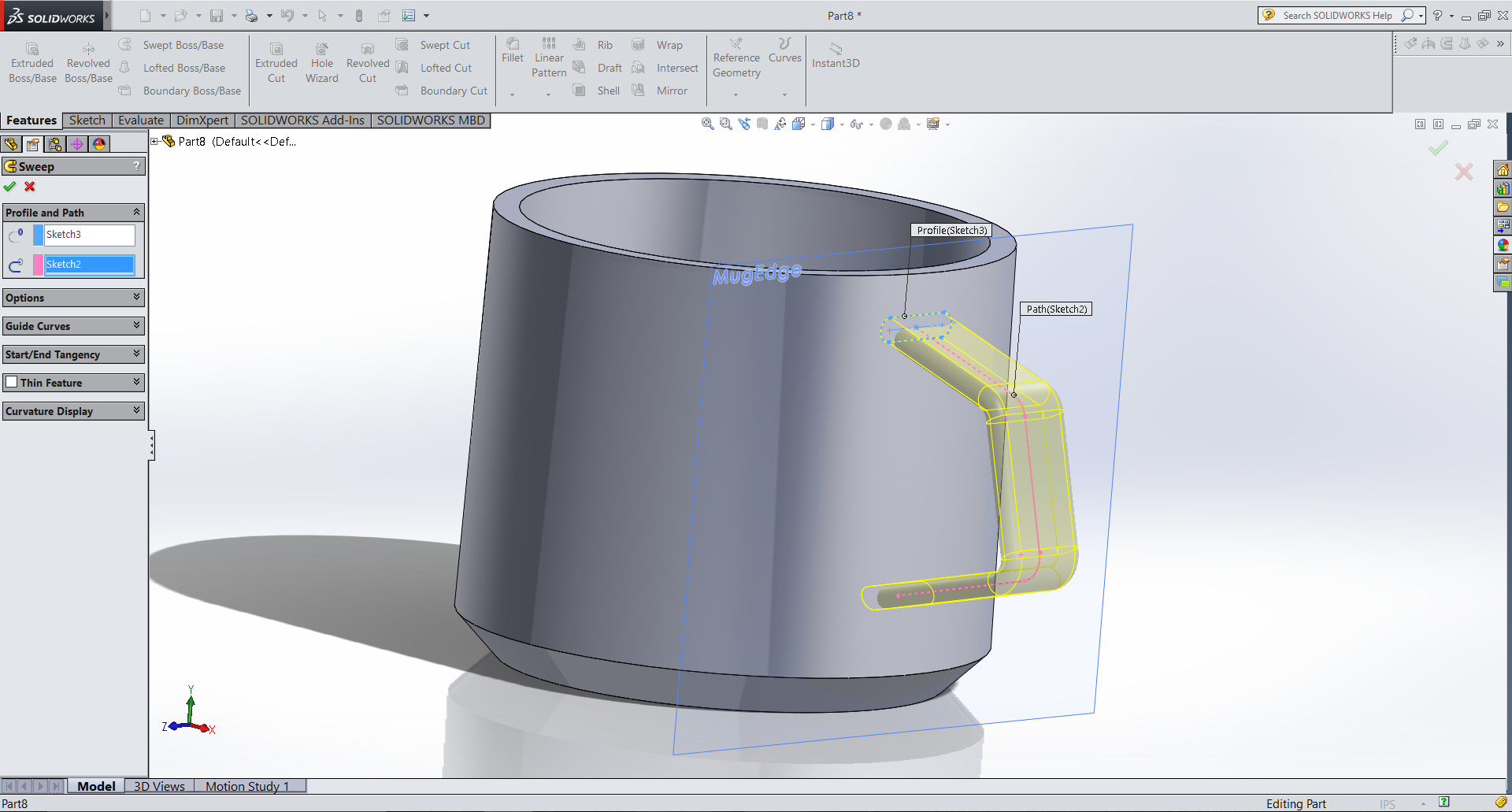Viewport: 1512px width, 812px height.
Task: Switch to the 3D Views tab
Action: [x=159, y=786]
